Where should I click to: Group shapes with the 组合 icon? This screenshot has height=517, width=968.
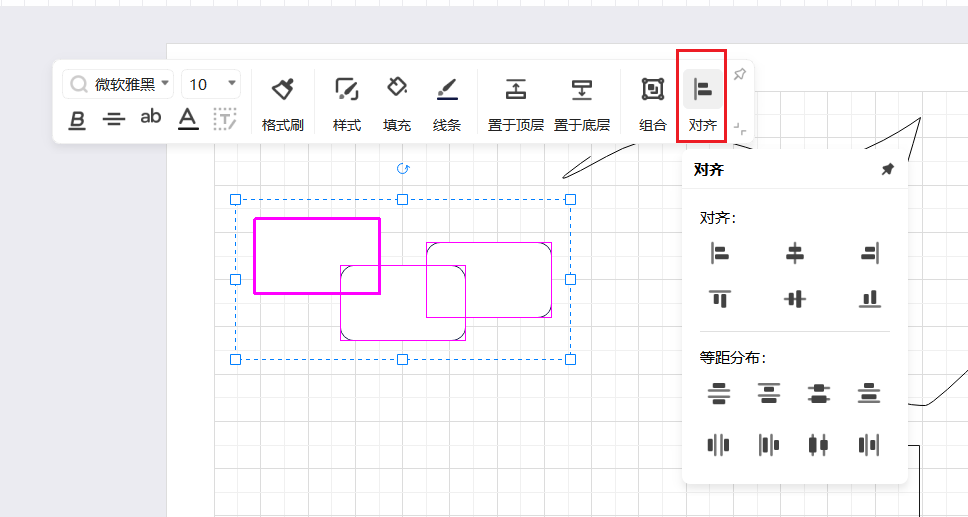point(652,90)
